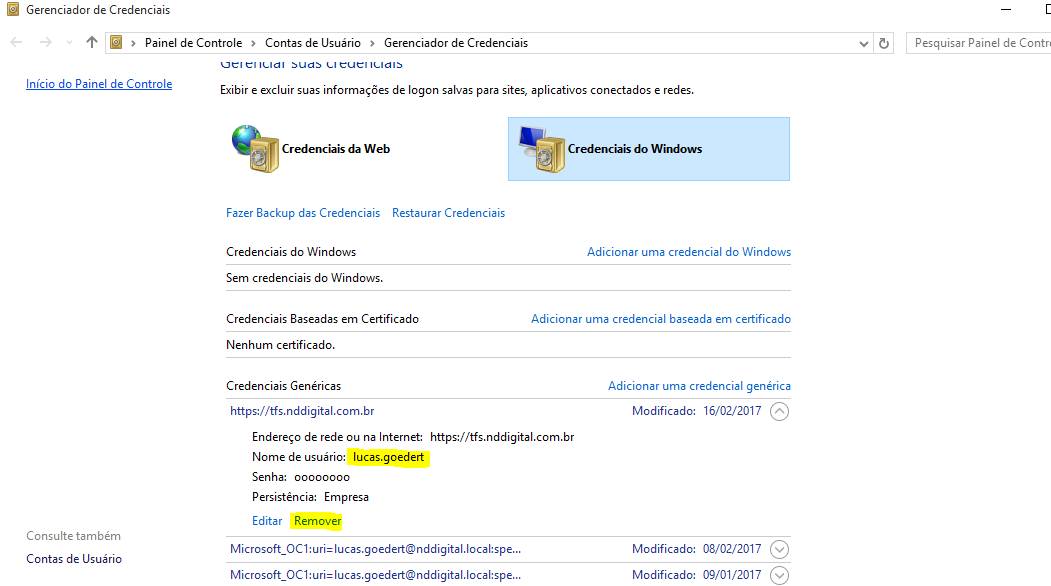Image resolution: width=1051 pixels, height=586 pixels.
Task: Click the Pesquisar Painel de Controle search box
Action: pyautogui.click(x=978, y=43)
